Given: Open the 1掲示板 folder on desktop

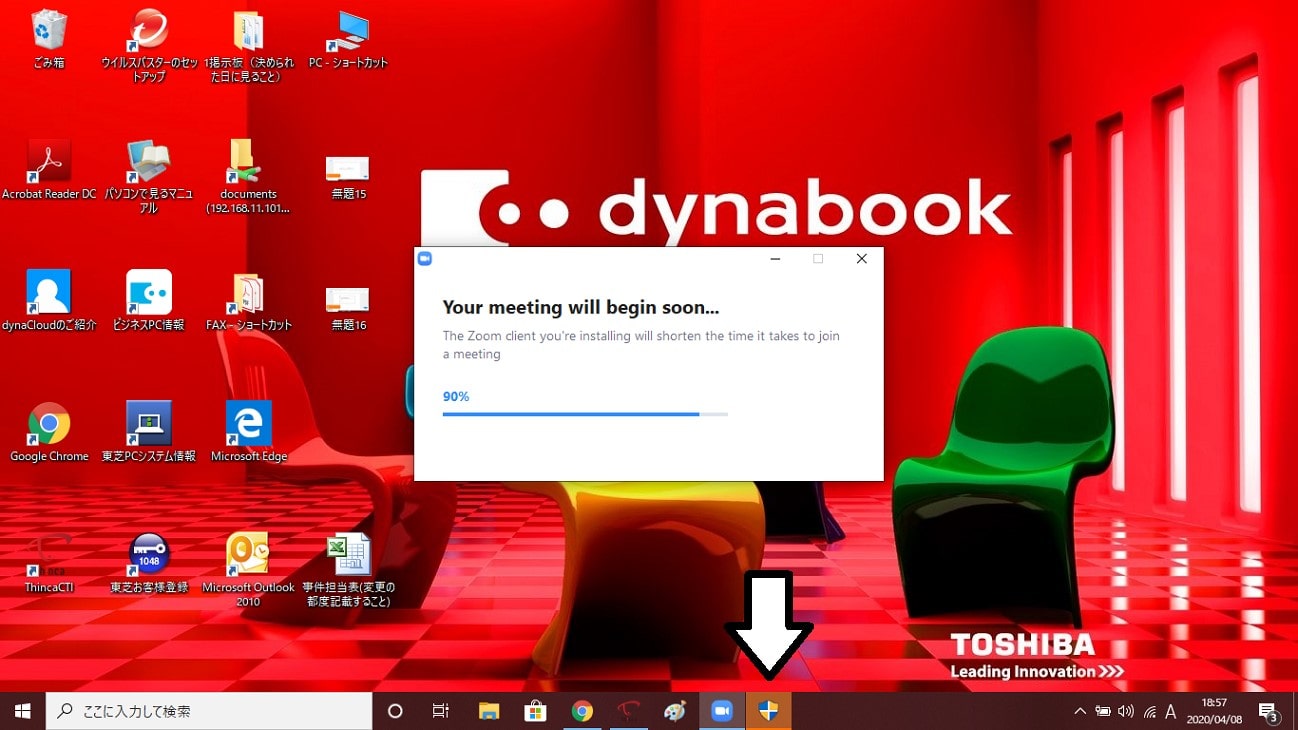Looking at the screenshot, I should click(248, 44).
